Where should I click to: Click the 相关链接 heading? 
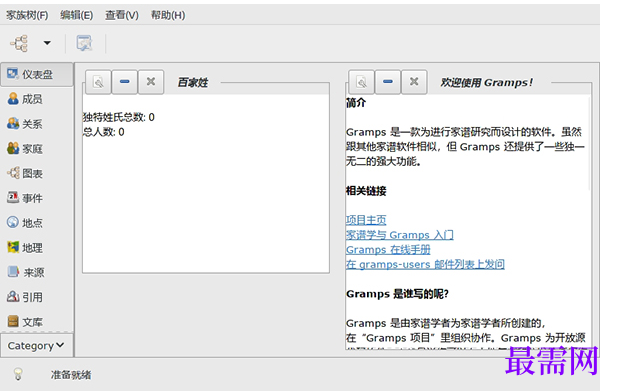(366, 191)
